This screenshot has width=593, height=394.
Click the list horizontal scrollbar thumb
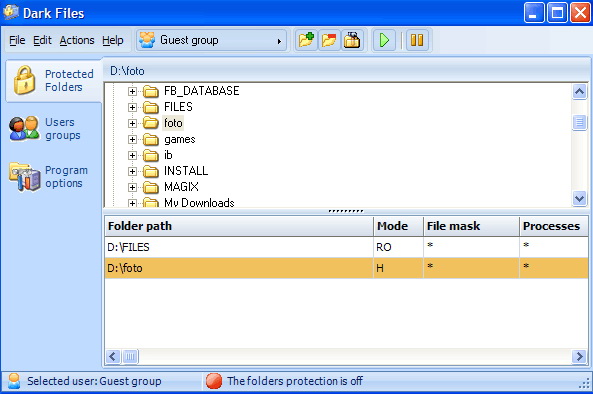pos(130,356)
